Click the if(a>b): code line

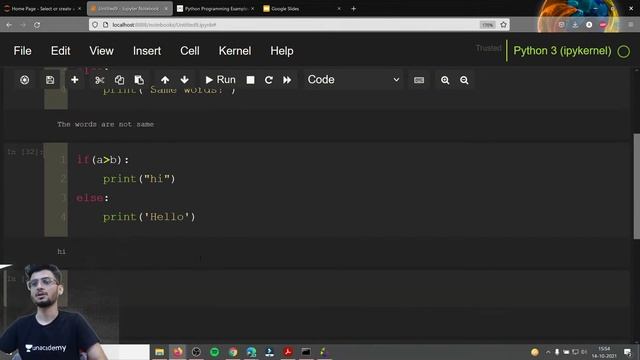pyautogui.click(x=102, y=160)
